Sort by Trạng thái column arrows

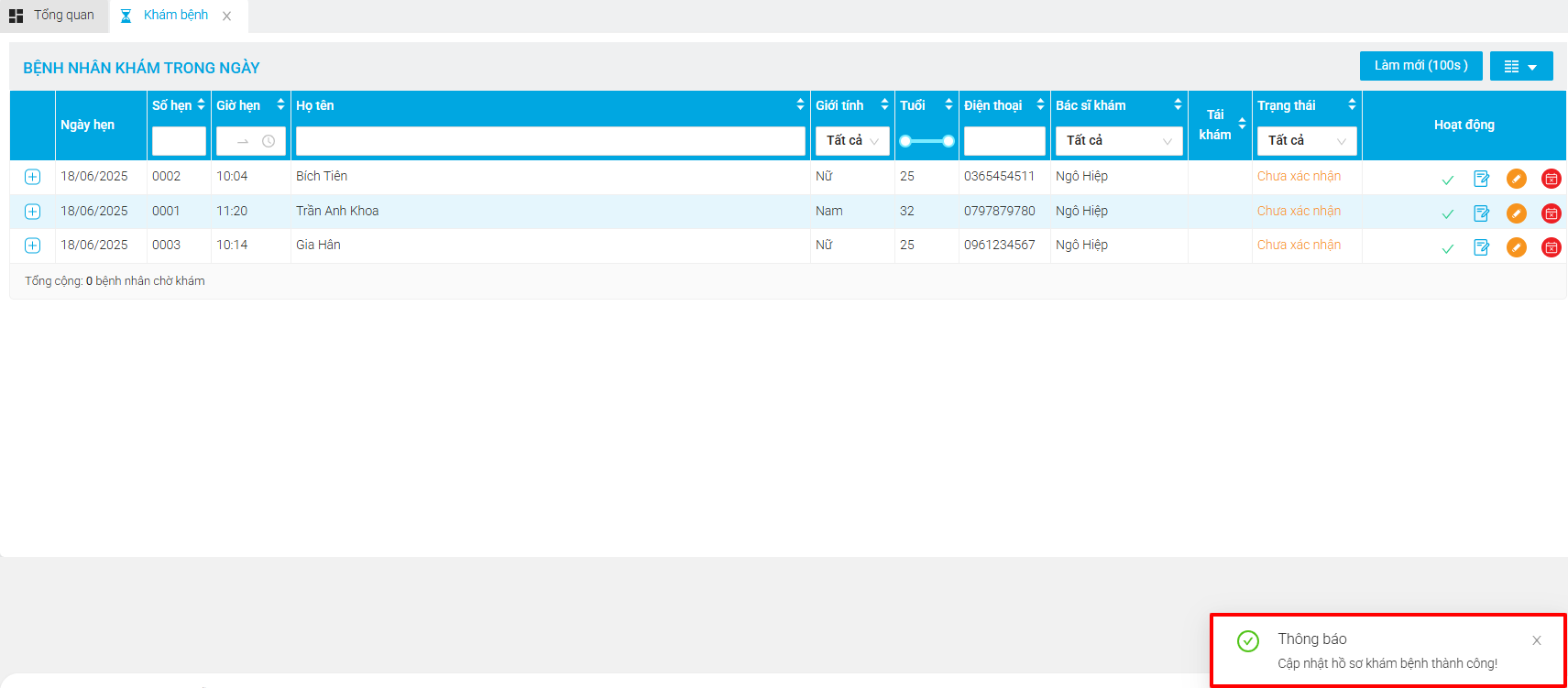pyautogui.click(x=1352, y=105)
